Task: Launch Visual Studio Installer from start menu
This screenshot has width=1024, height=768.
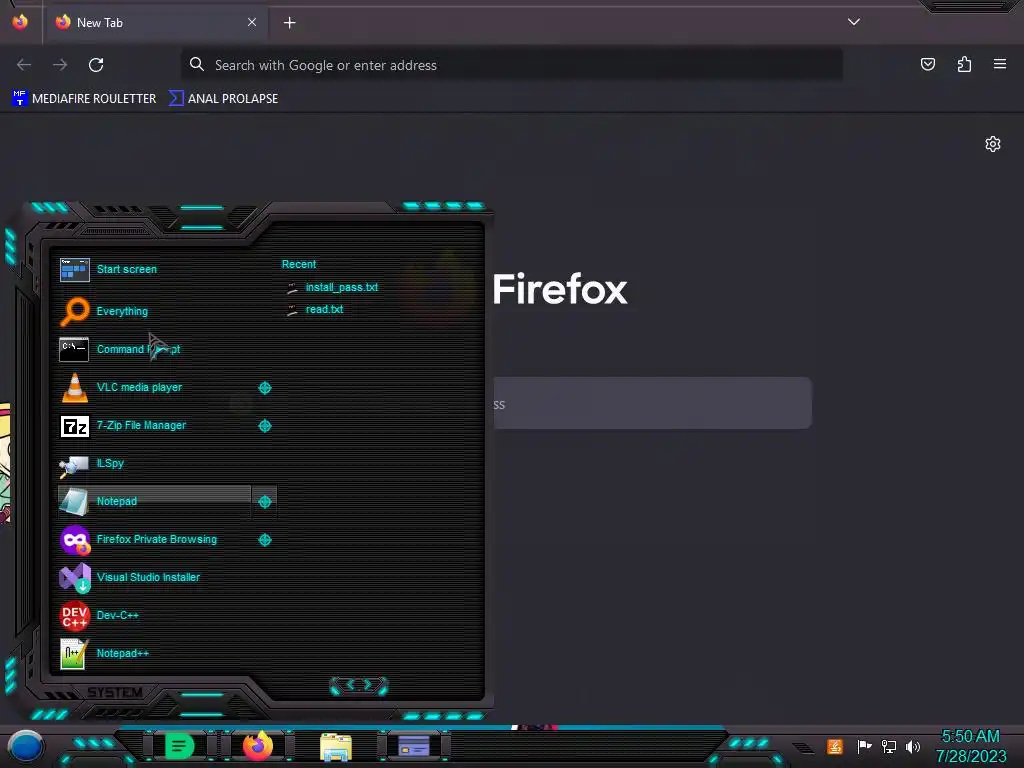Action: click(154, 577)
